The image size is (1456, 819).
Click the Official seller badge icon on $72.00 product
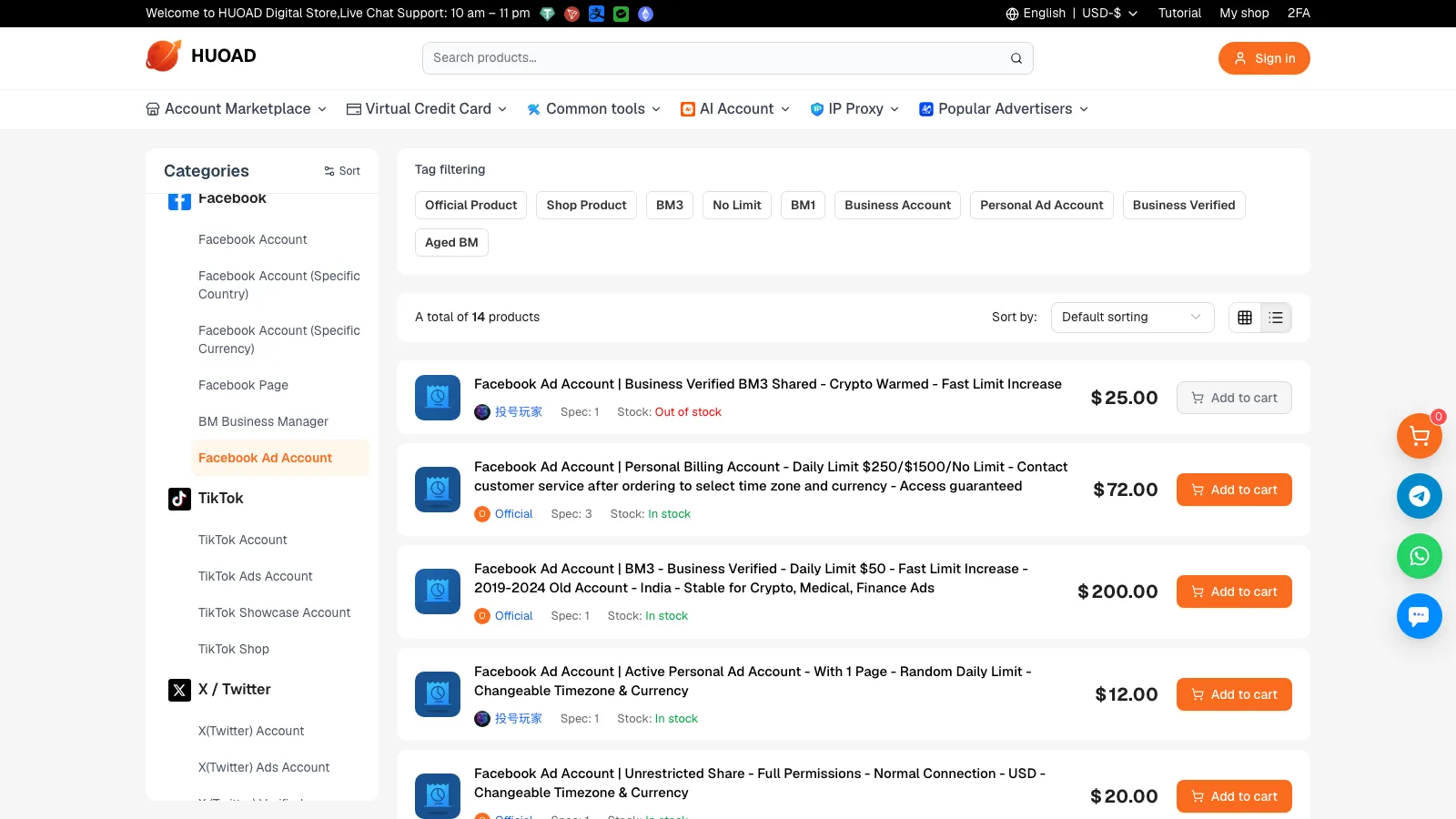(x=482, y=514)
